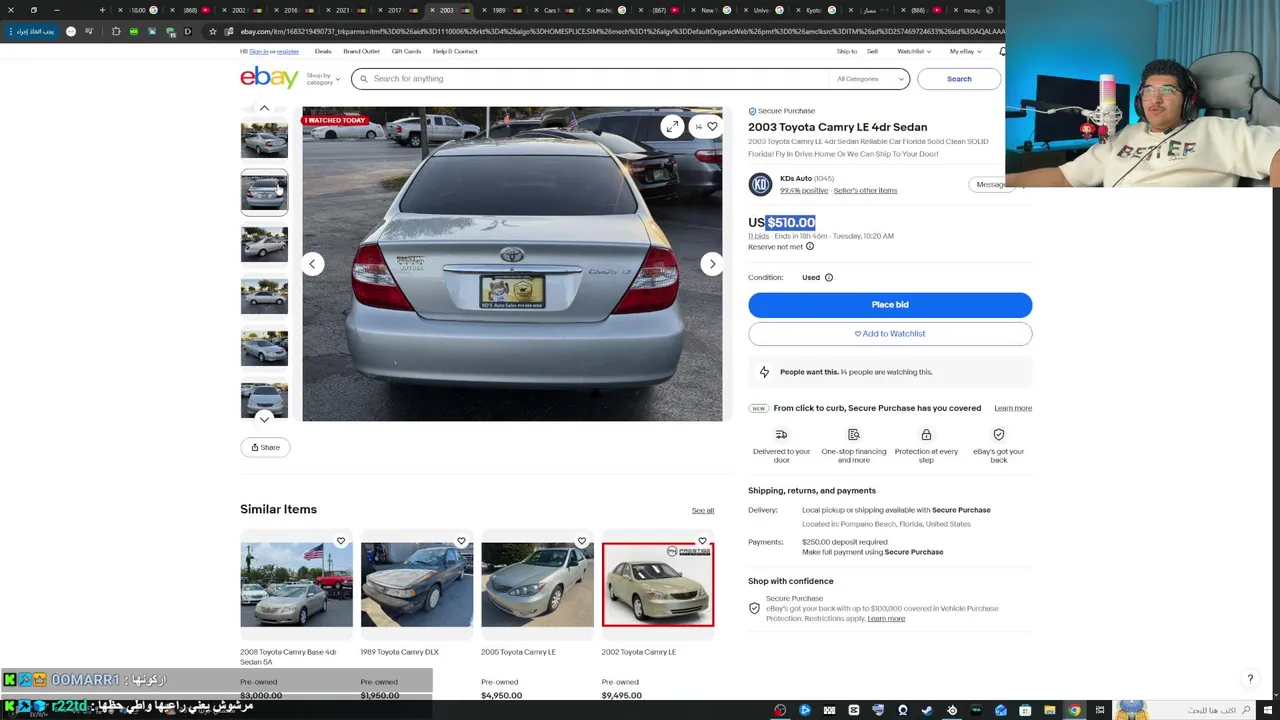Open info icon beside Used condition
This screenshot has height=720, width=1280.
pos(829,277)
